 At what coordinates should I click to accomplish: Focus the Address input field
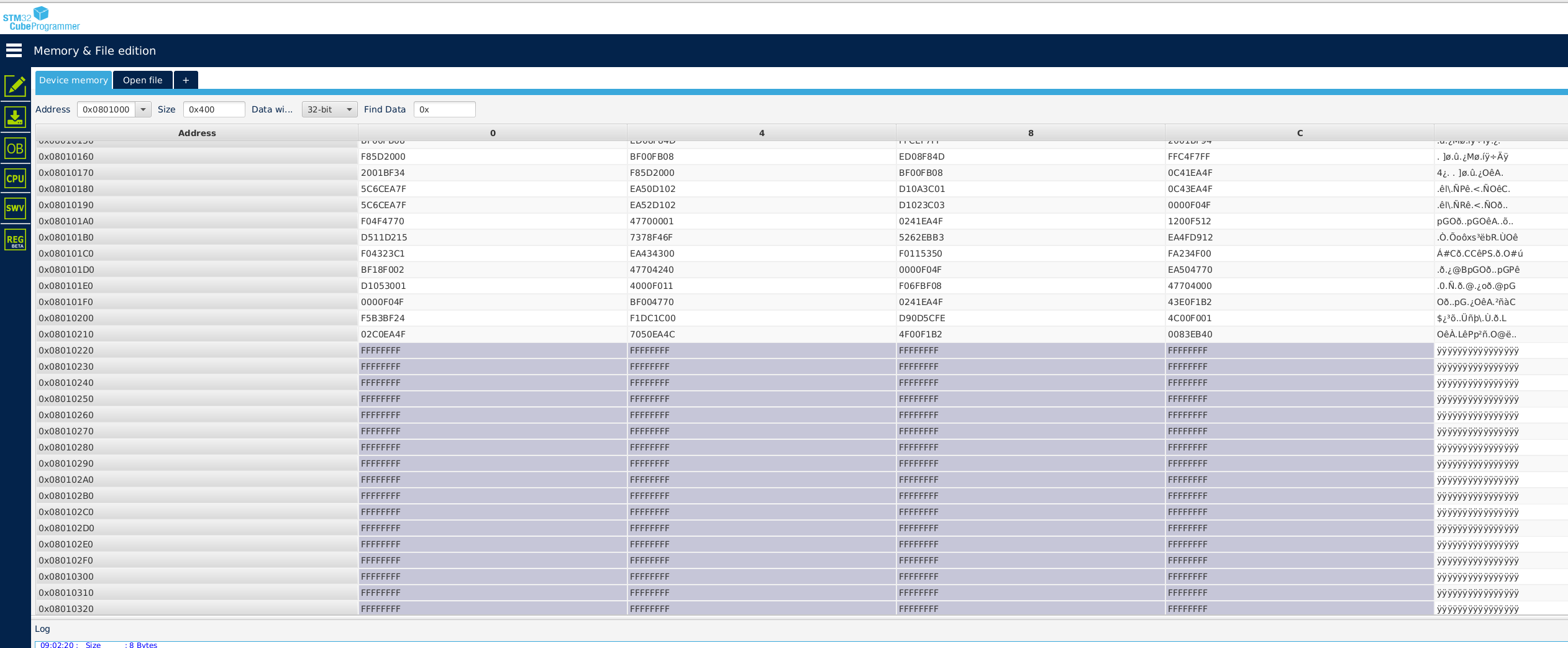[107, 109]
